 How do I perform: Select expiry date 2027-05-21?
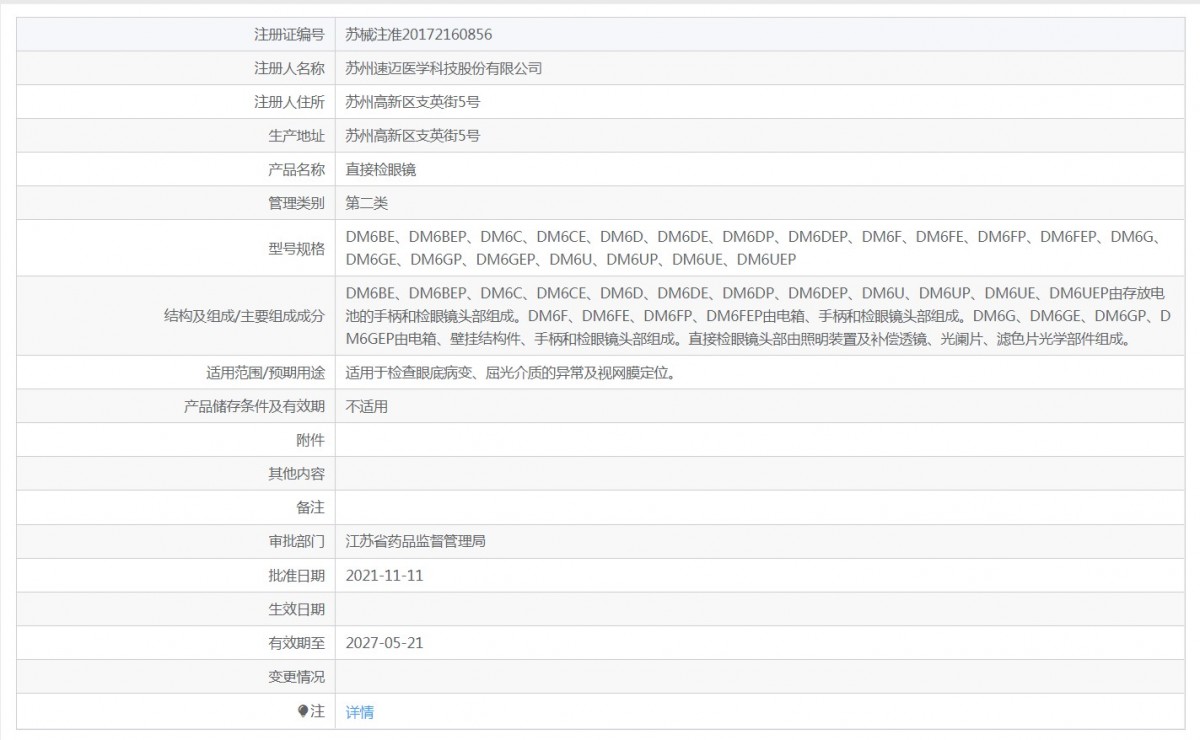[384, 643]
